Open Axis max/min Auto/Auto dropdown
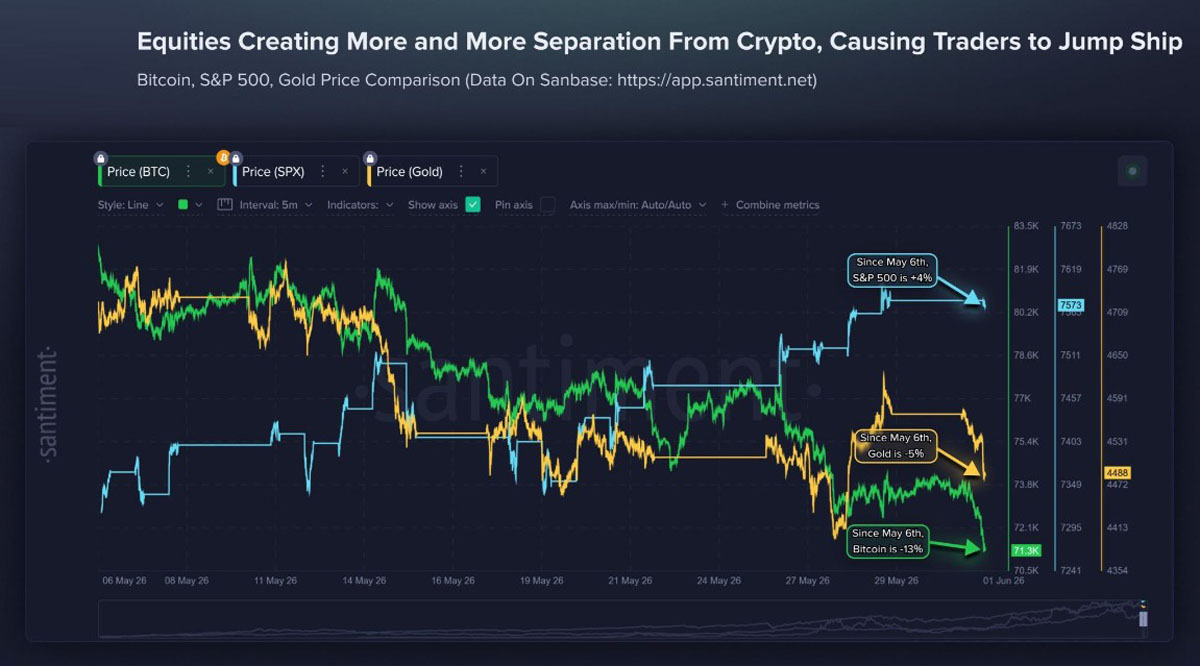The image size is (1200, 666). coord(638,205)
